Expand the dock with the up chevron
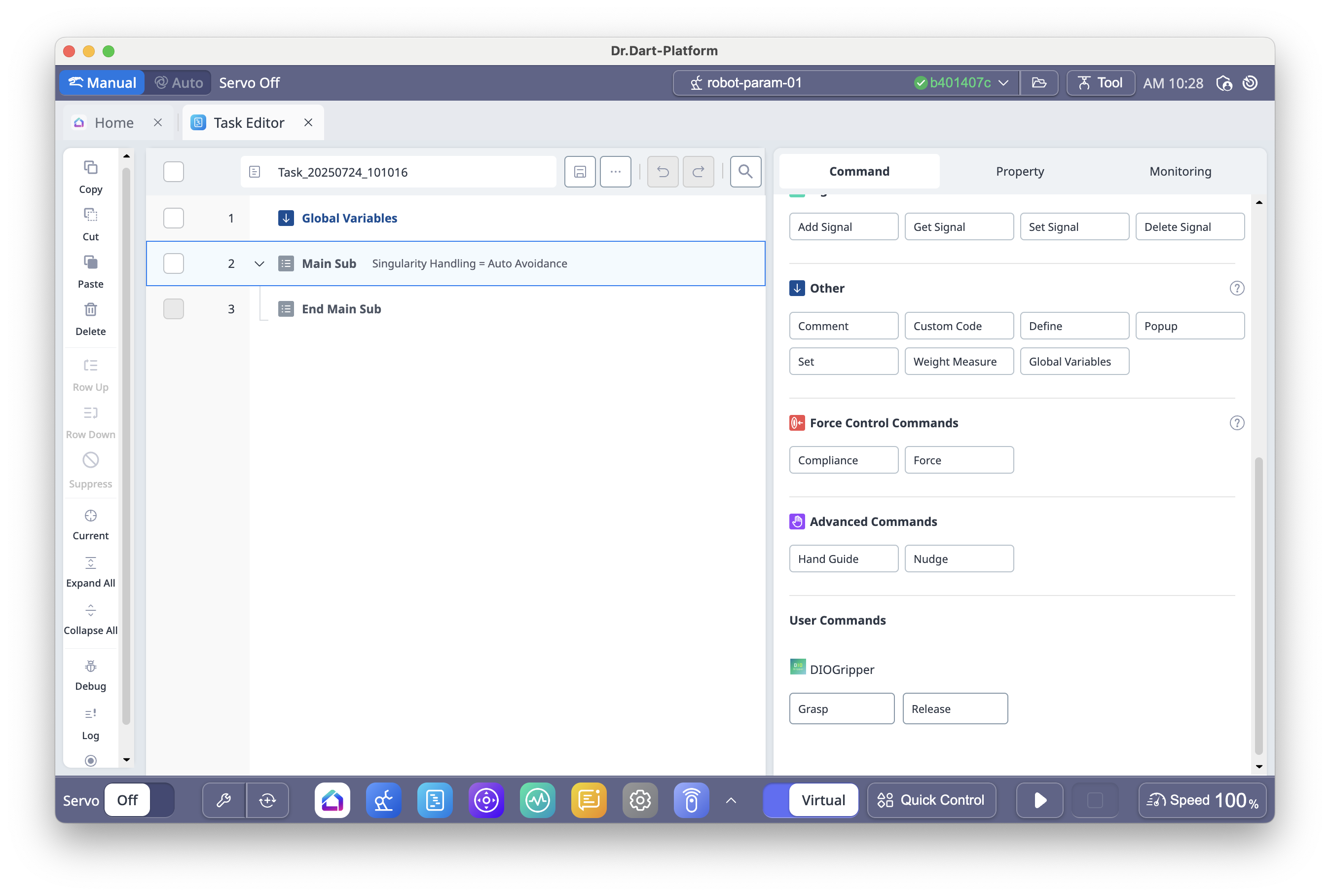The image size is (1330, 896). click(730, 800)
